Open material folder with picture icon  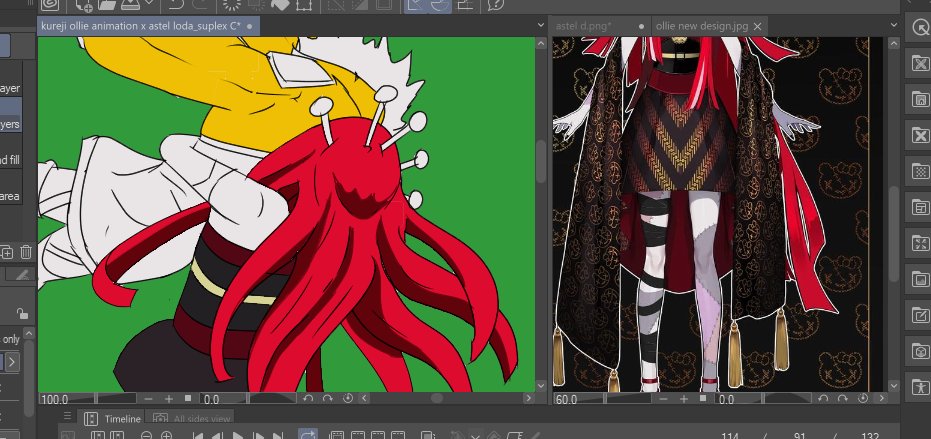tap(920, 279)
